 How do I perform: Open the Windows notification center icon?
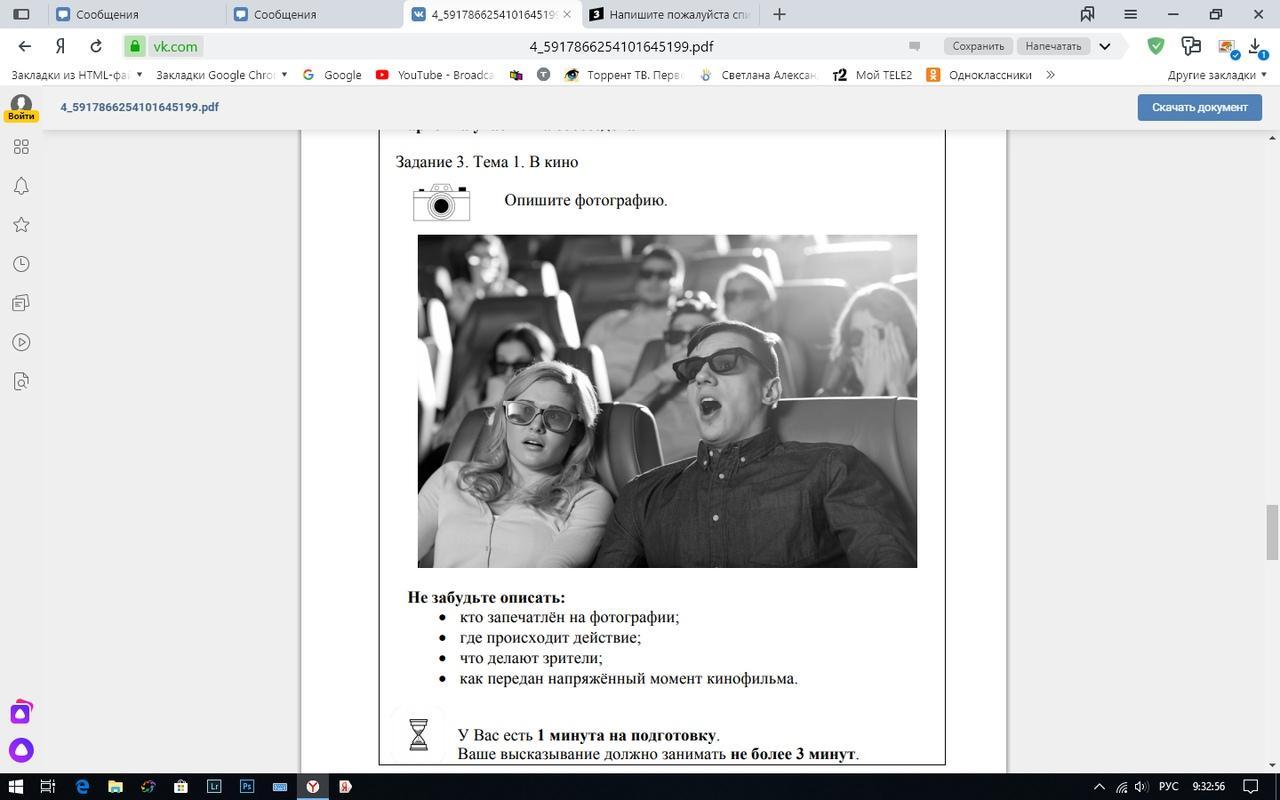tap(1249, 786)
